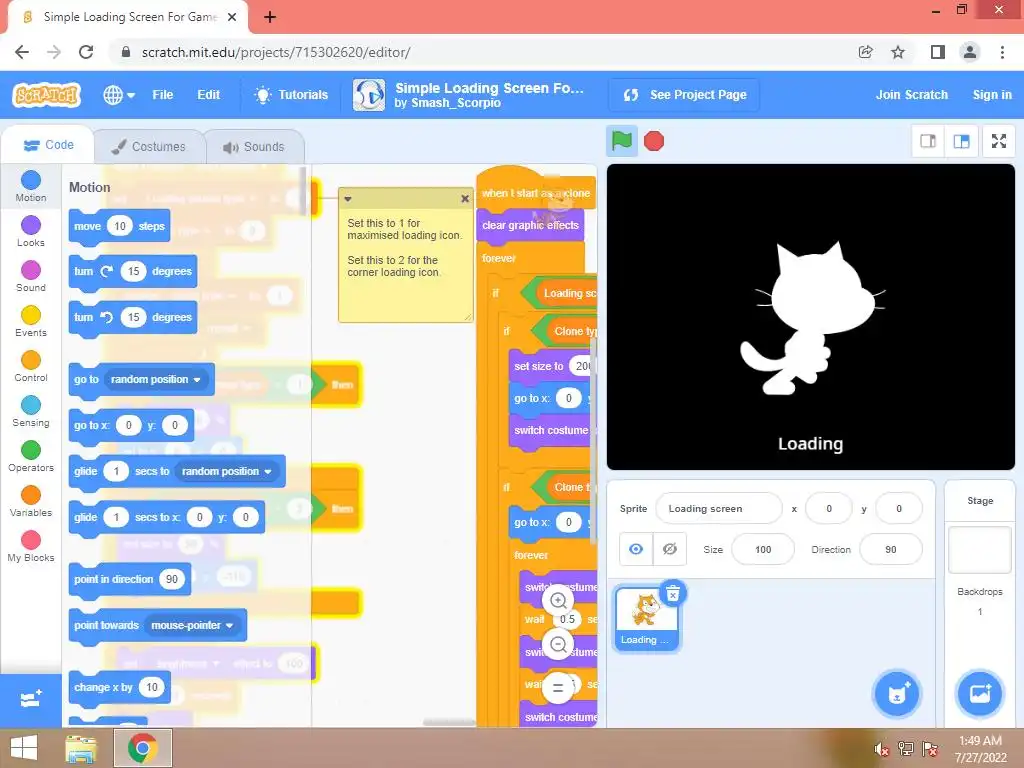
Task: Click Sign in
Action: (x=992, y=95)
